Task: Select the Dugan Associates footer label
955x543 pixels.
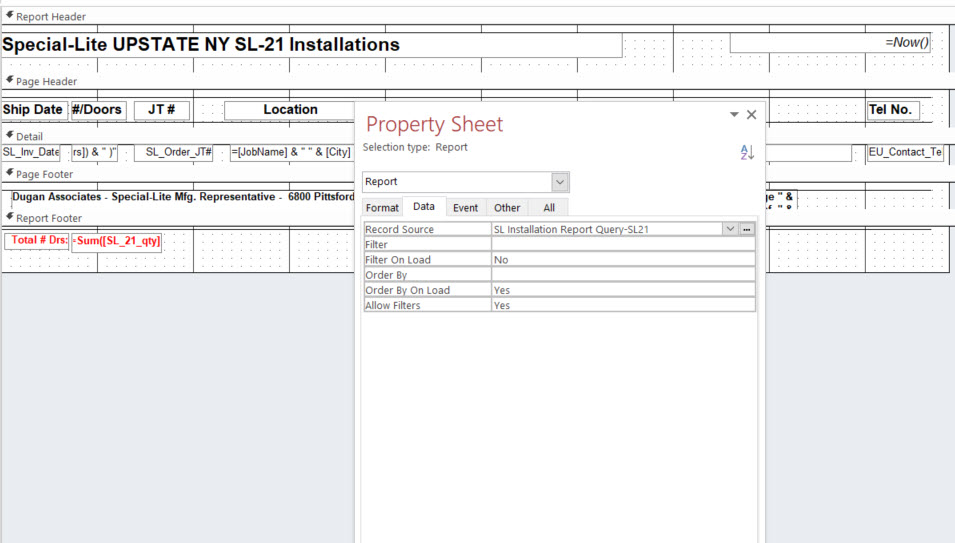Action: pyautogui.click(x=183, y=197)
